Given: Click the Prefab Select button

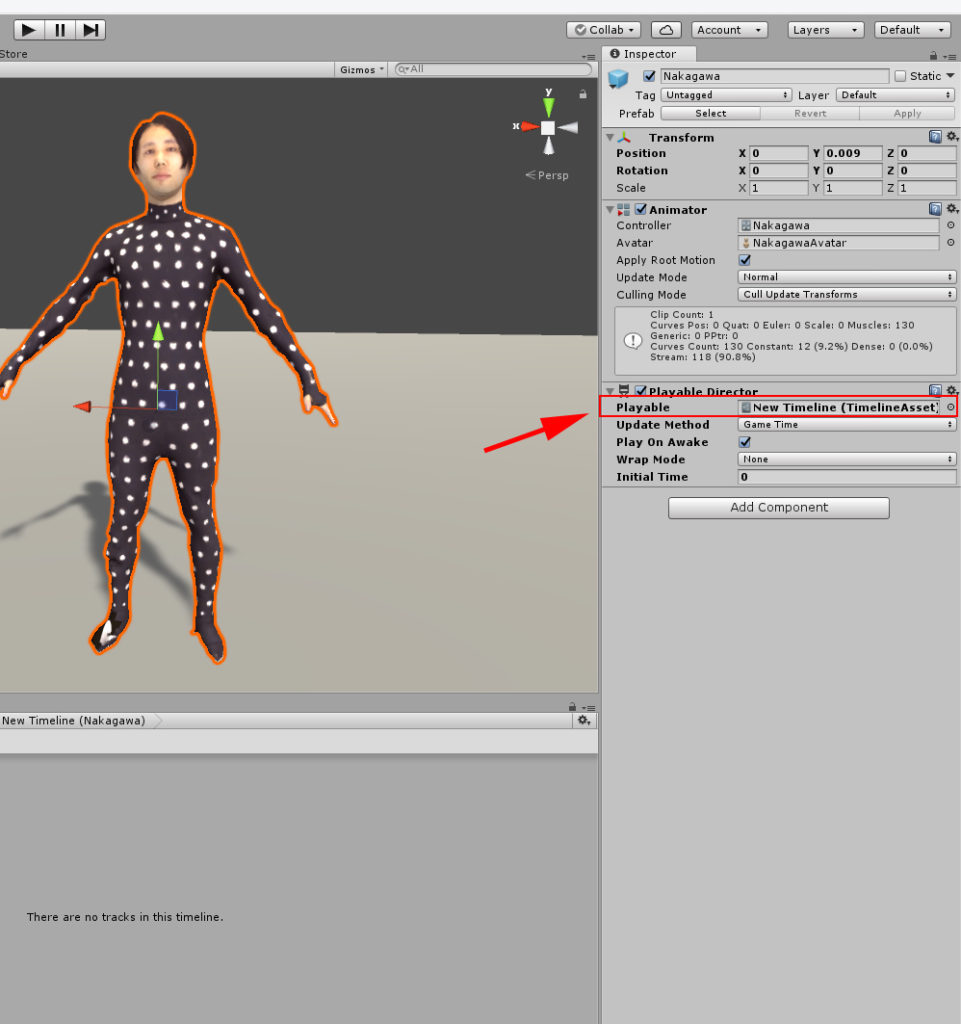Looking at the screenshot, I should click(x=710, y=113).
